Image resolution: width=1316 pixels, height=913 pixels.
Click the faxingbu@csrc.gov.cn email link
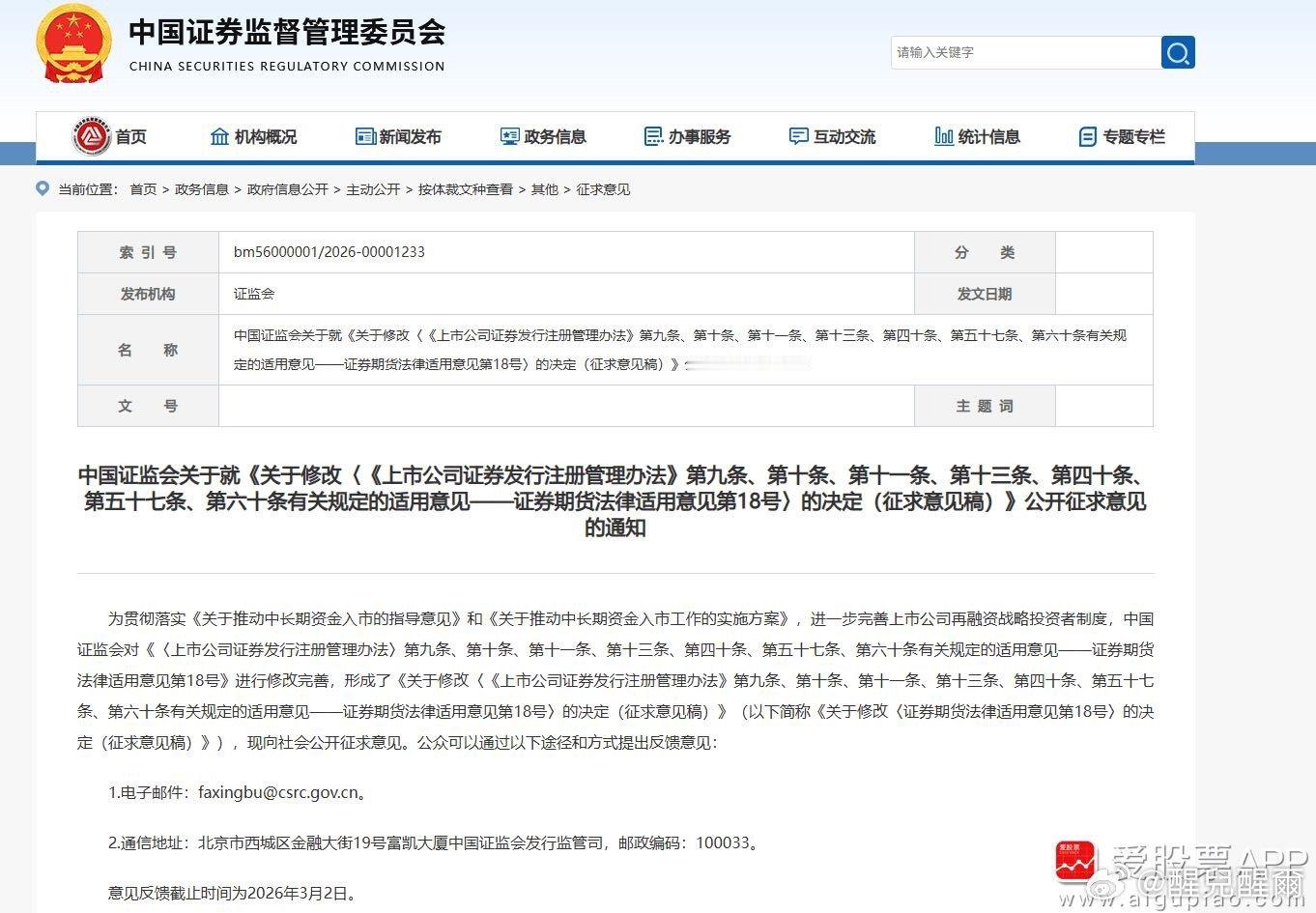click(280, 792)
